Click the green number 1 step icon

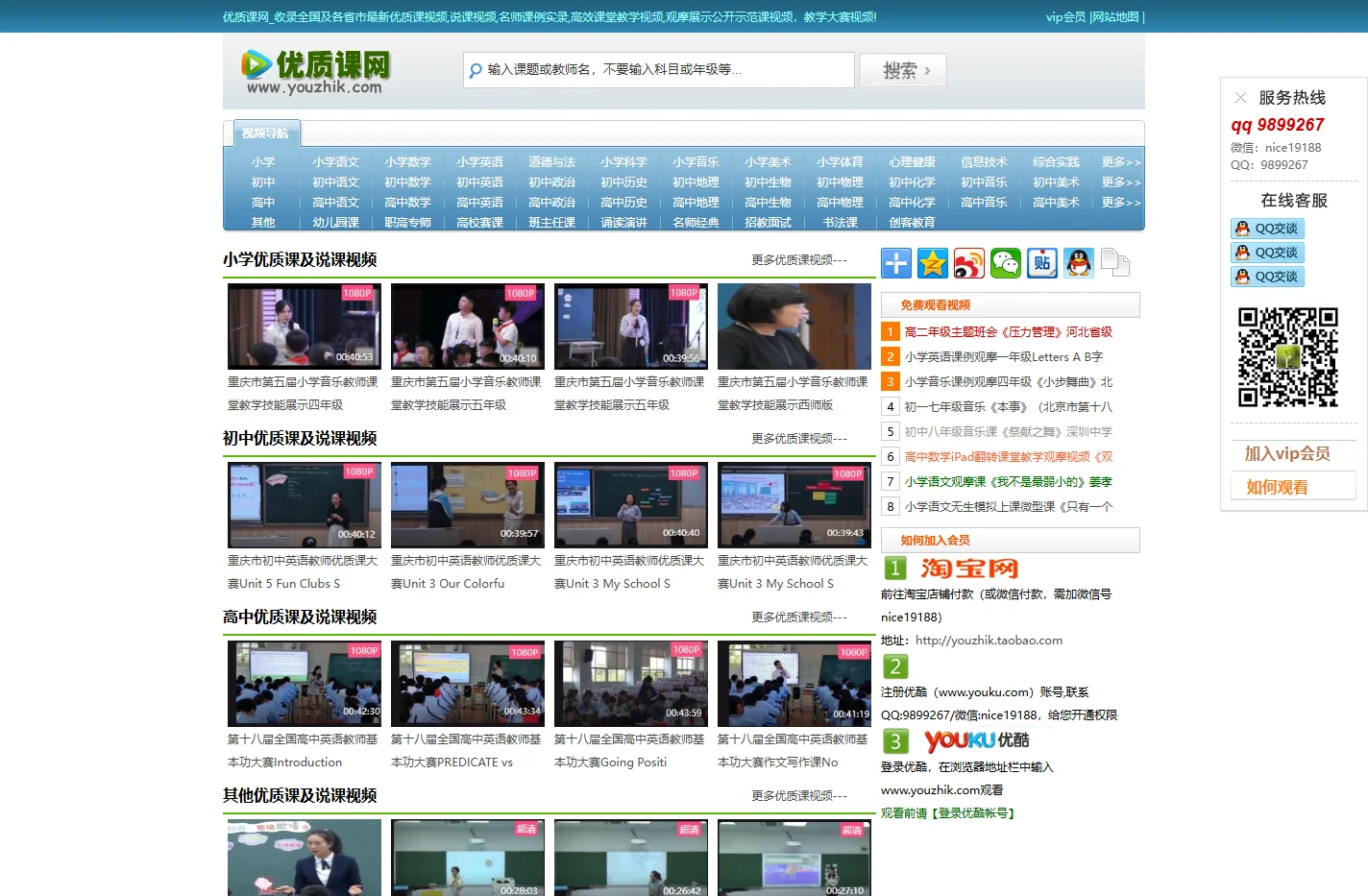point(895,569)
